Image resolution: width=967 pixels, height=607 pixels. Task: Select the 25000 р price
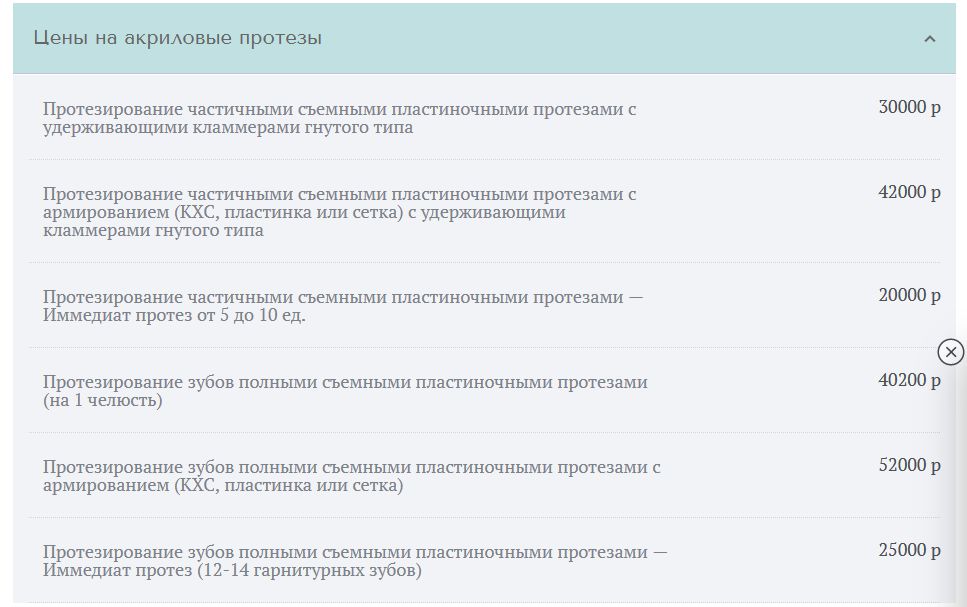click(x=909, y=550)
